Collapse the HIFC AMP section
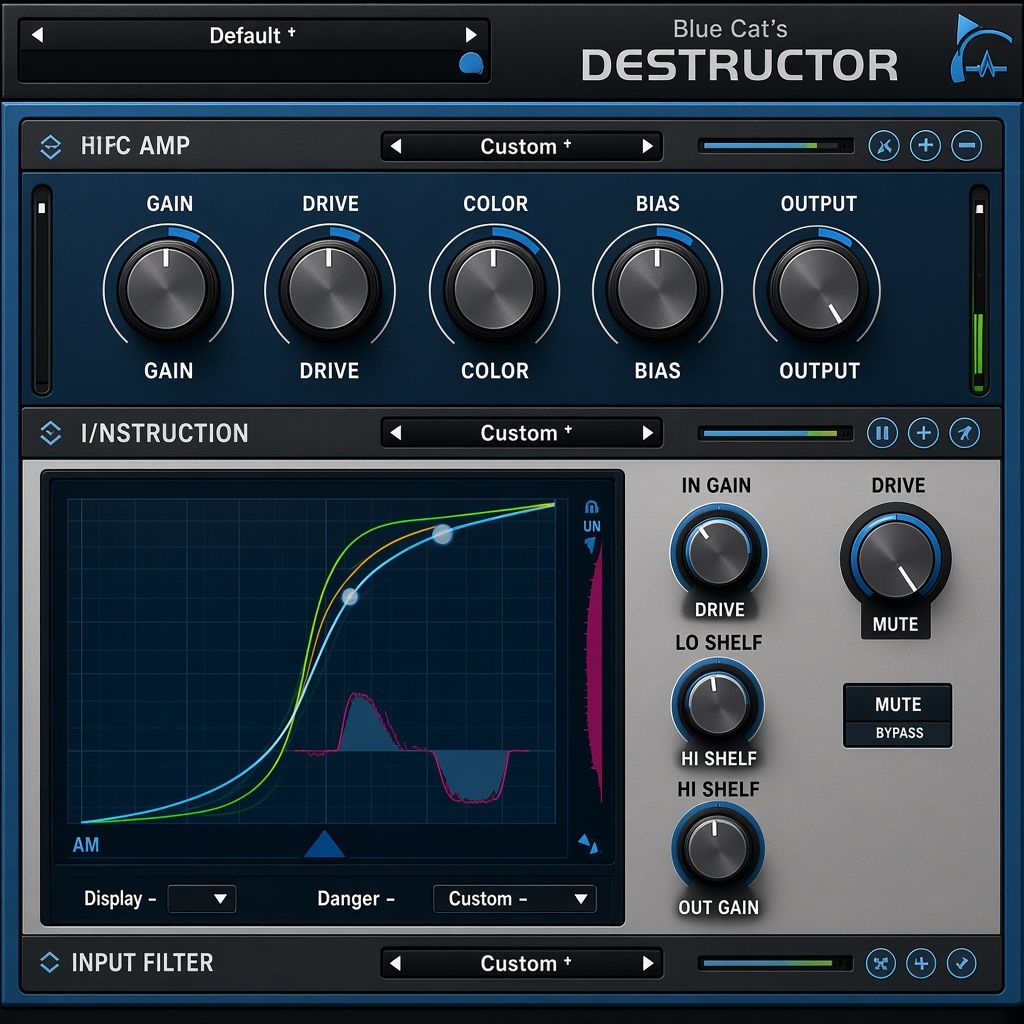 tap(50, 146)
